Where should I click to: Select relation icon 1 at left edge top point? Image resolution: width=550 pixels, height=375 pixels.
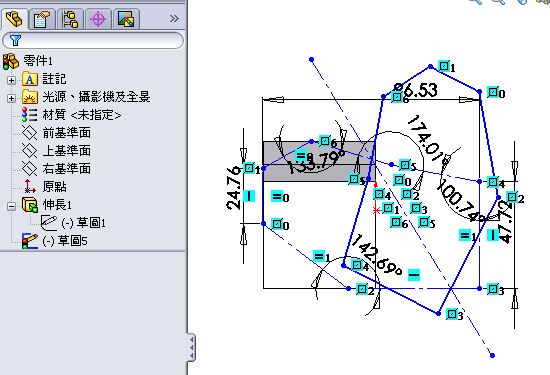coord(249,168)
